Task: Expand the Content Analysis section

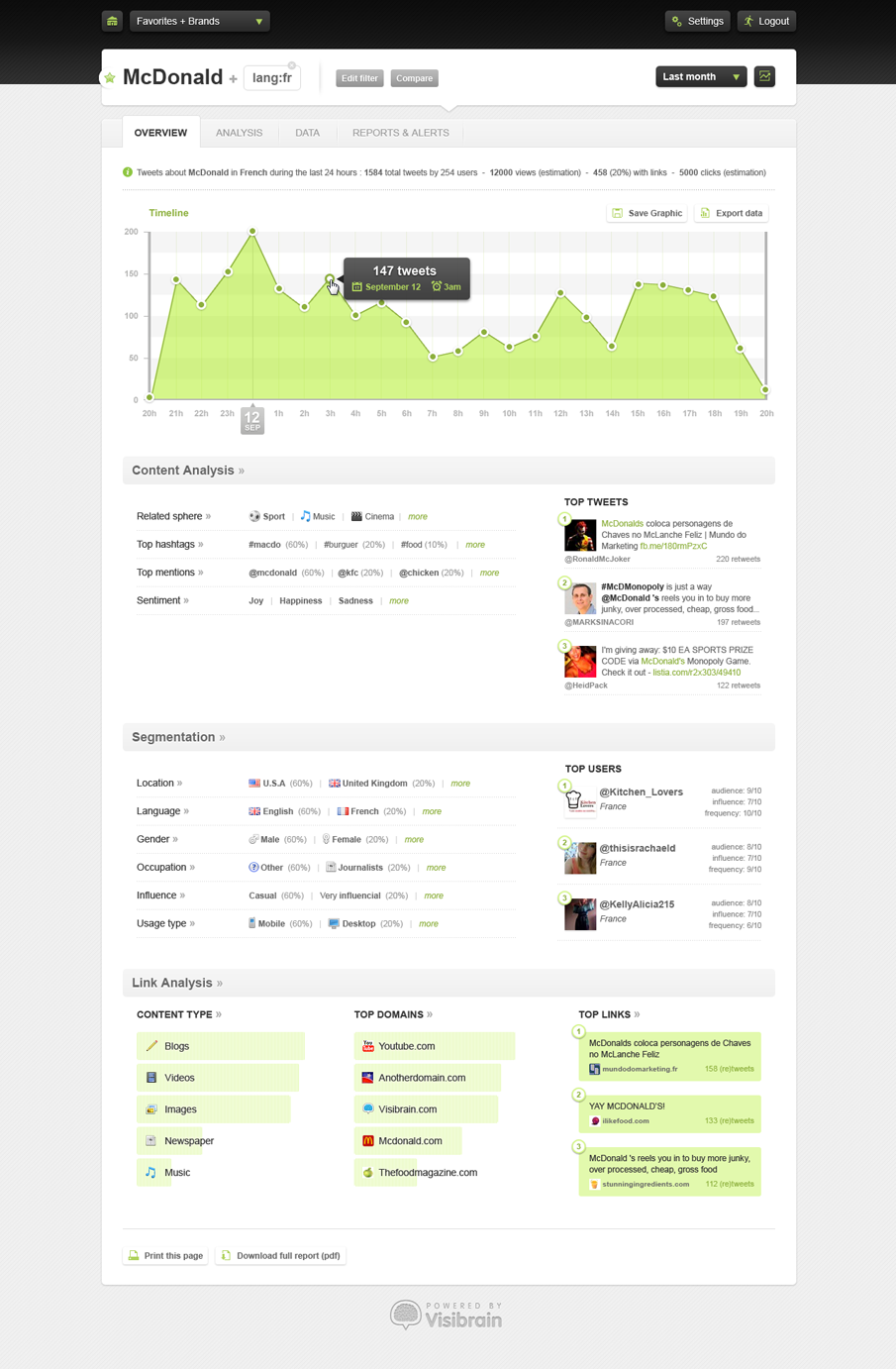Action: pos(188,471)
